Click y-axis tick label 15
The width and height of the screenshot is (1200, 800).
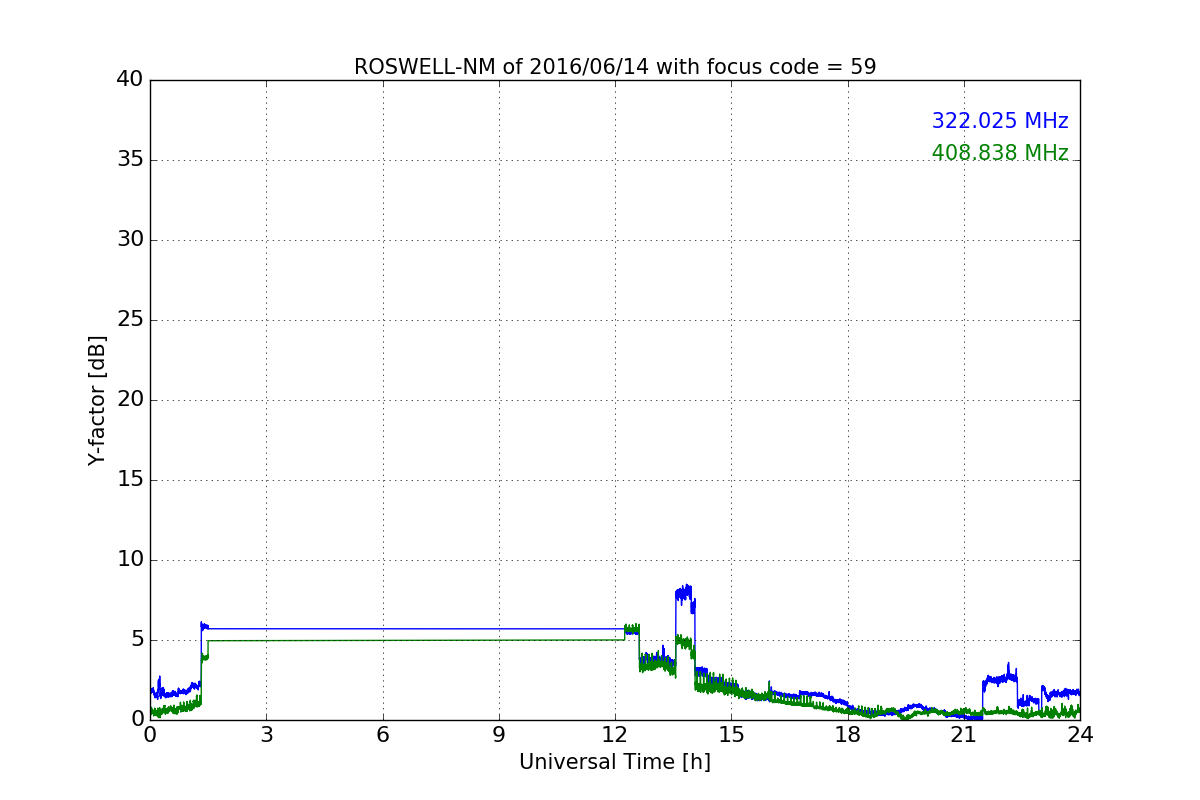pos(130,480)
